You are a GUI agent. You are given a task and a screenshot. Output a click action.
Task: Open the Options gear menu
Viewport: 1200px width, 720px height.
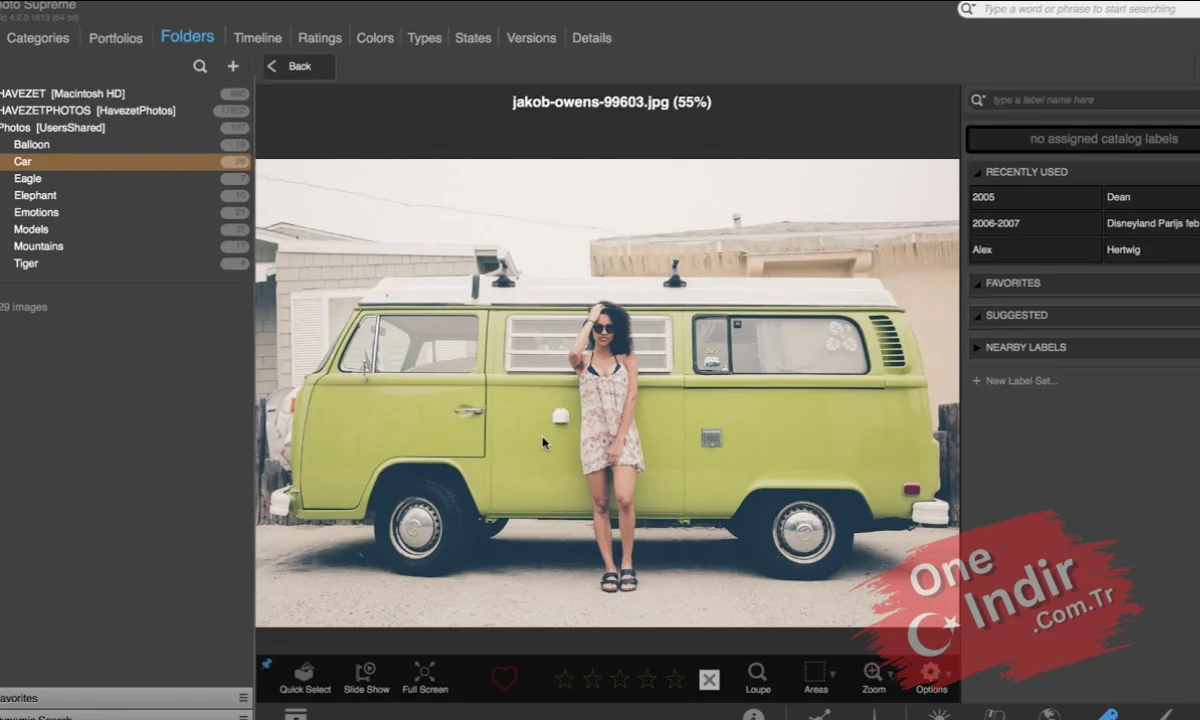(x=931, y=677)
